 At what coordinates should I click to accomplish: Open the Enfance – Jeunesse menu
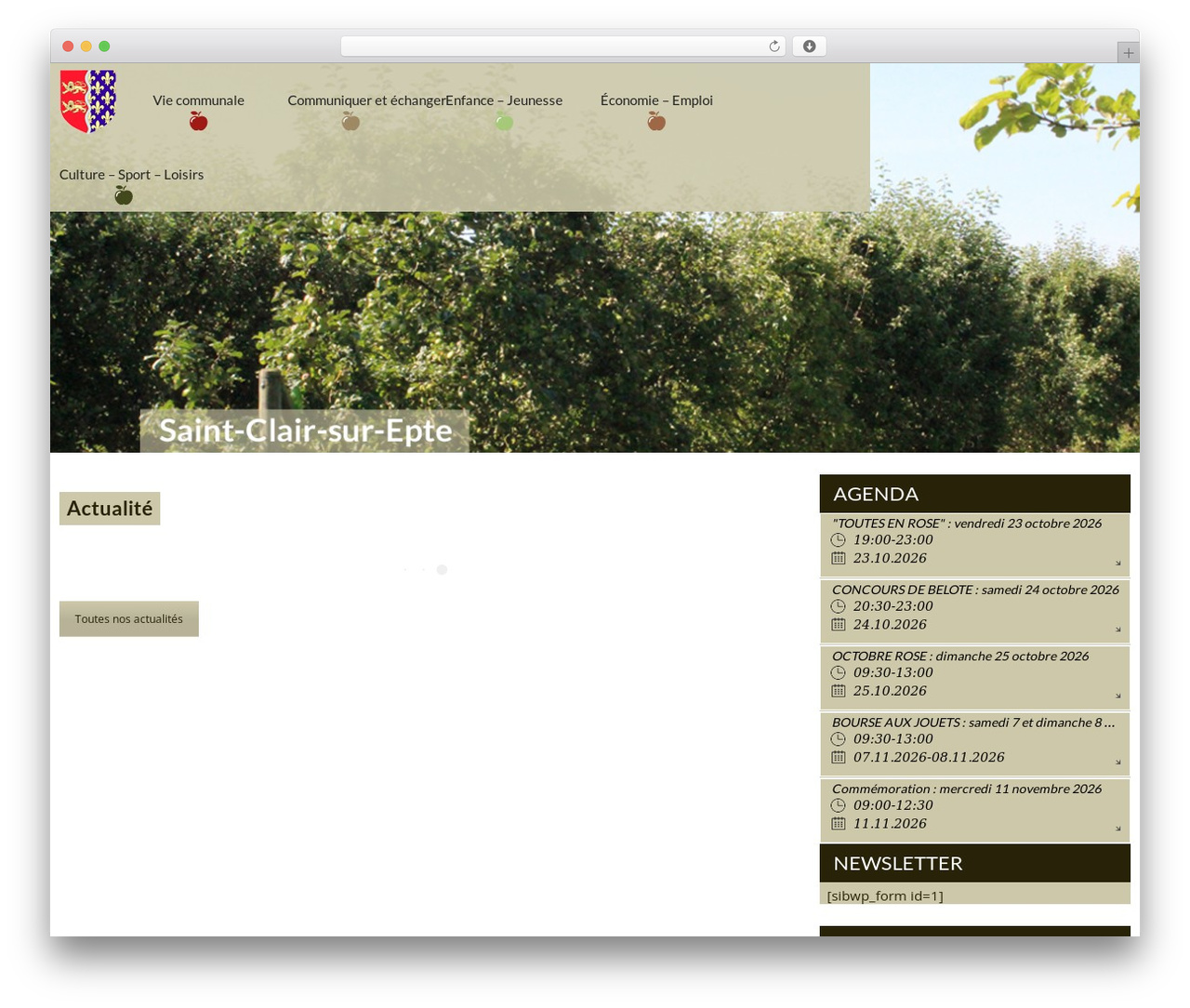click(504, 100)
